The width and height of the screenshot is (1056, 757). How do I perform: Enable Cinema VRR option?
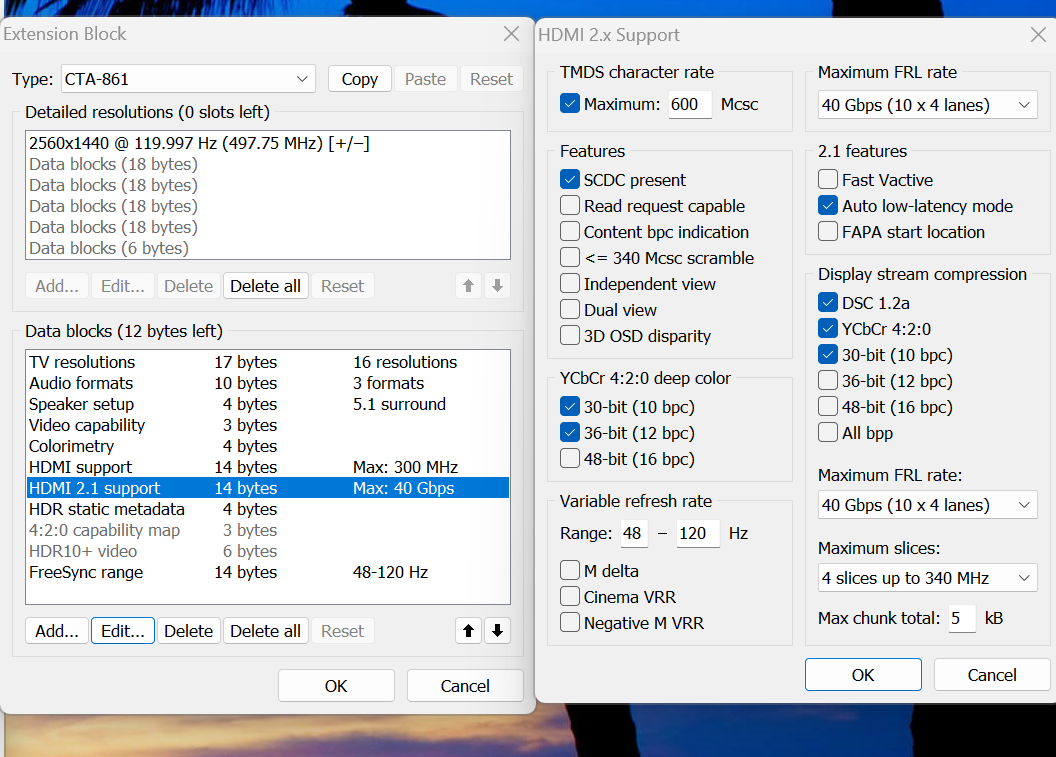(x=570, y=597)
